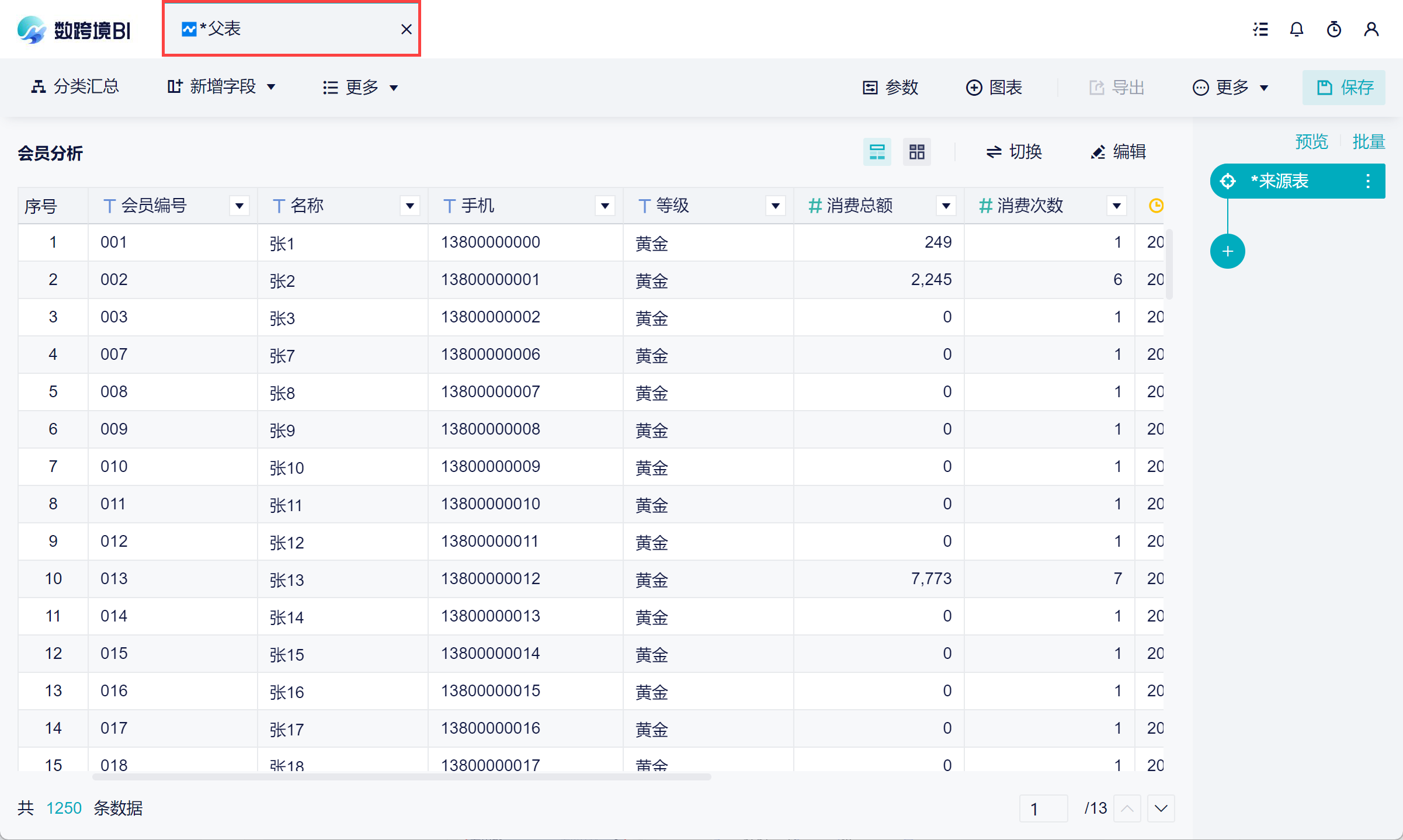Click the 预览 preview link
Screen dimensions: 1403x840
pos(1311,141)
